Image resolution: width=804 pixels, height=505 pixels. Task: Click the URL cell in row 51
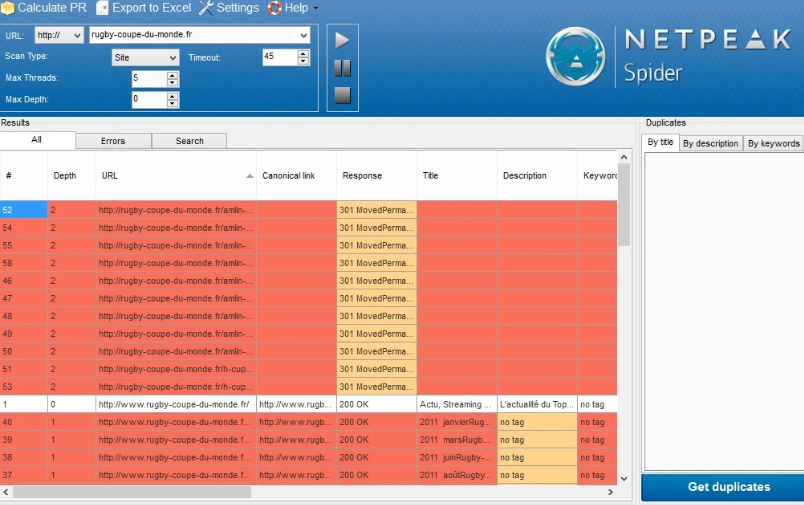176,369
